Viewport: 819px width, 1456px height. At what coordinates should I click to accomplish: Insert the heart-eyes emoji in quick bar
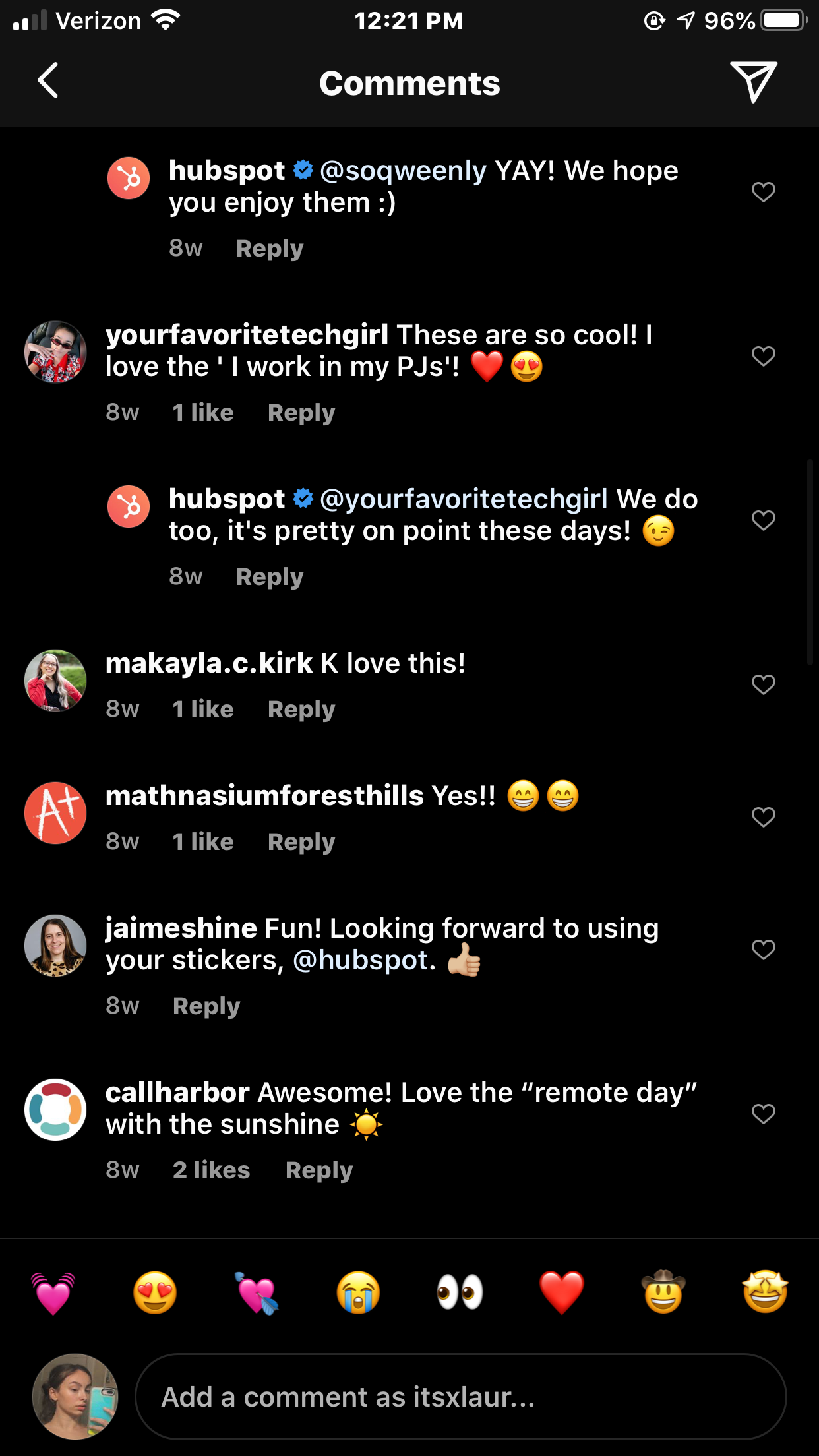click(x=156, y=1292)
